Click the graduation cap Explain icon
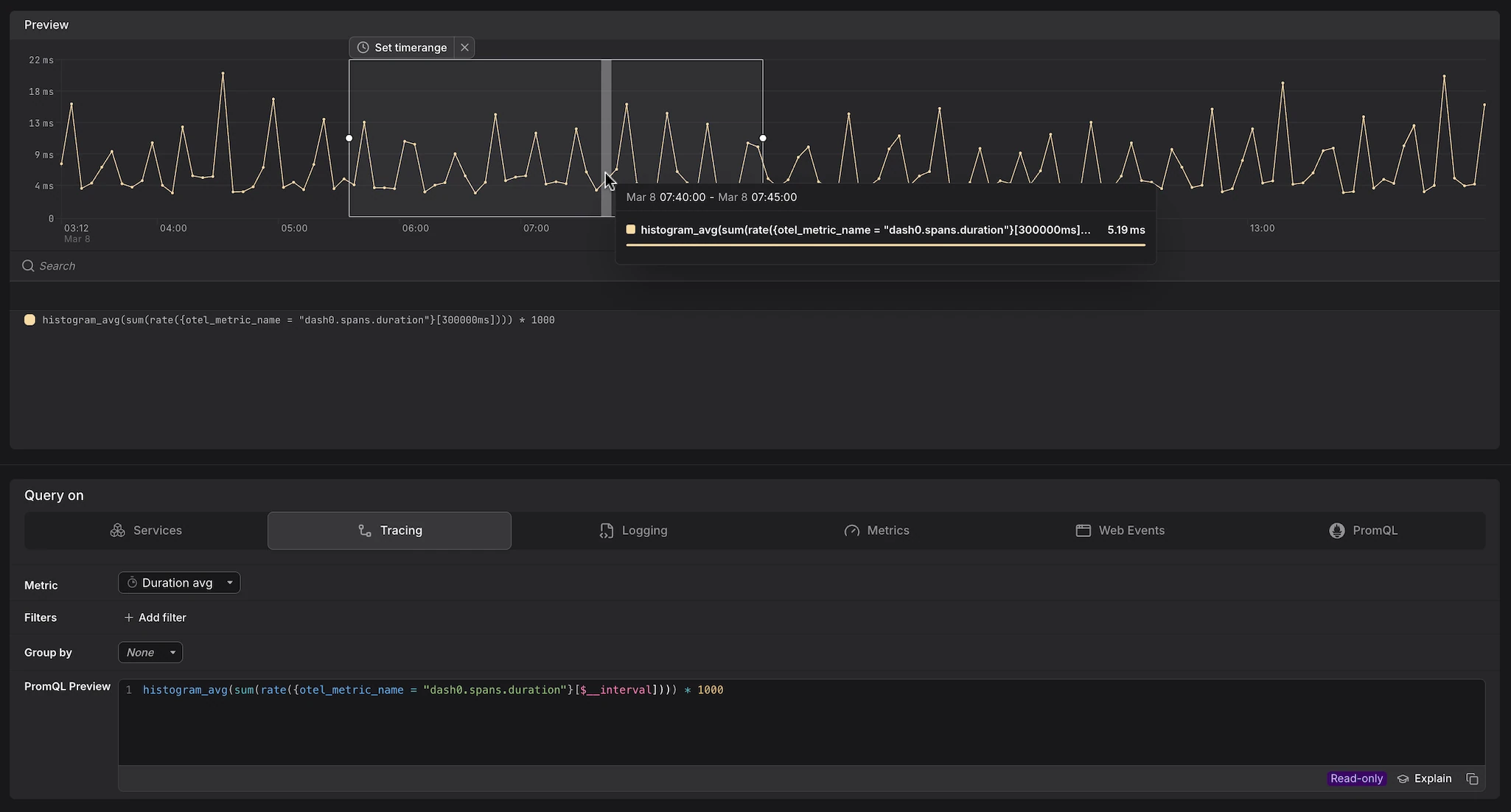 point(1403,779)
